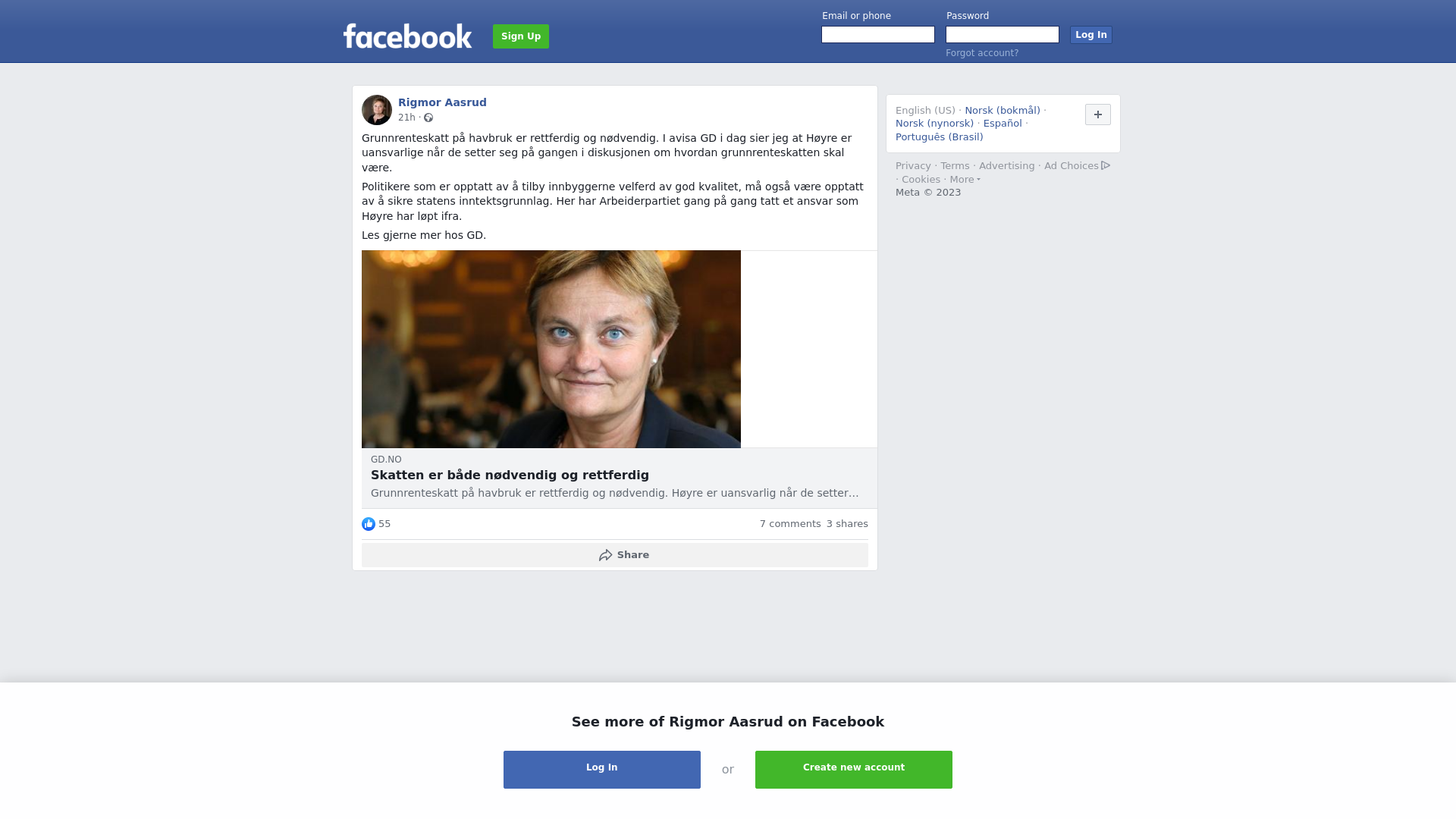
Task: Click the green Sign Up button
Action: tap(521, 36)
